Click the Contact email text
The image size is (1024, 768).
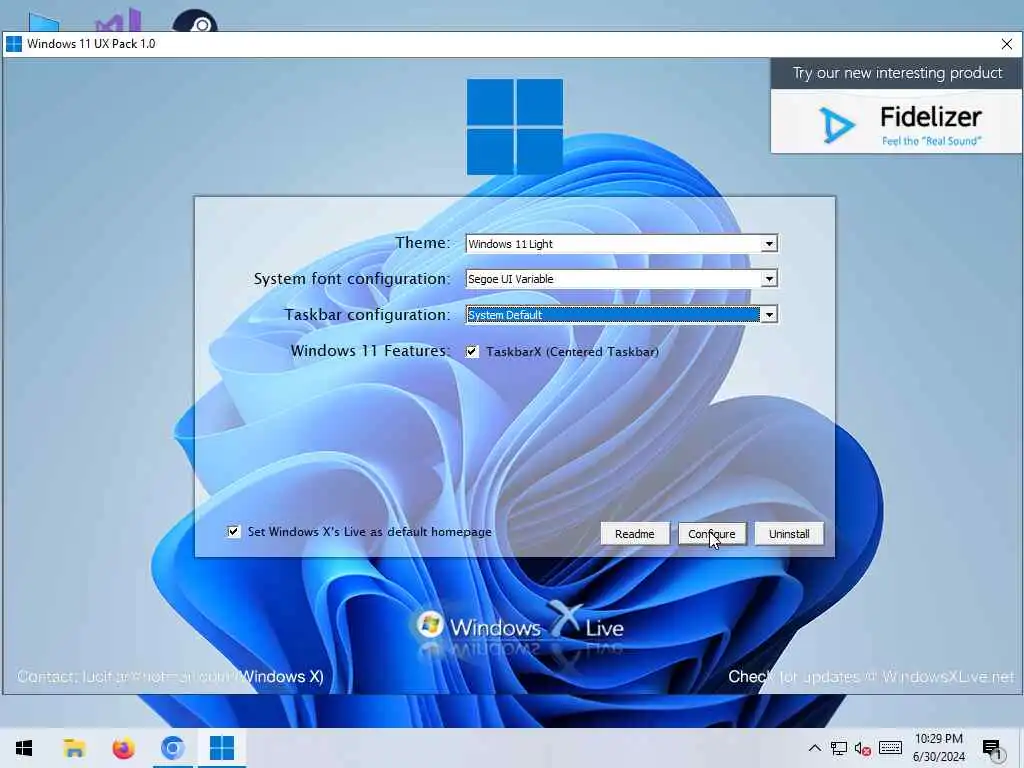tap(170, 677)
